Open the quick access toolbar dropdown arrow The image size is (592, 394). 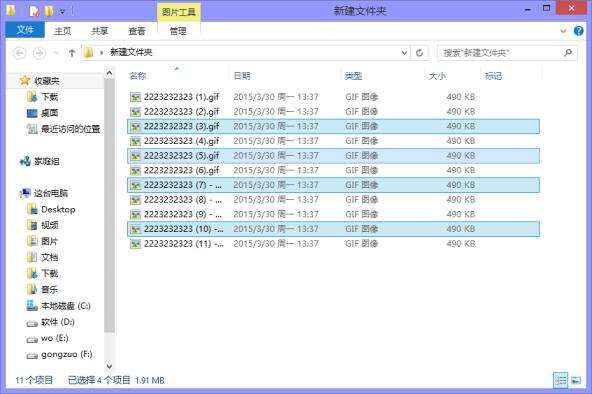pyautogui.click(x=62, y=12)
